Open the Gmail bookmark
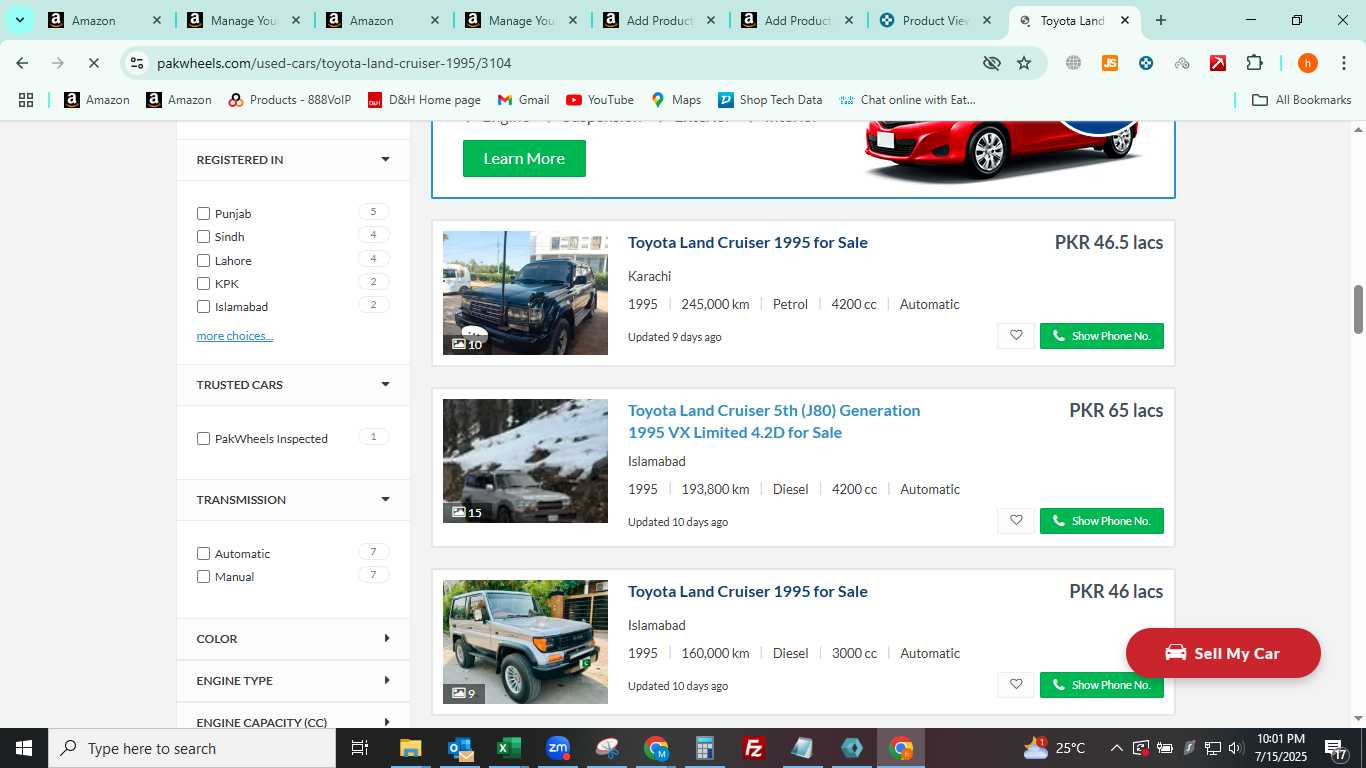This screenshot has height=768, width=1366. tap(523, 100)
